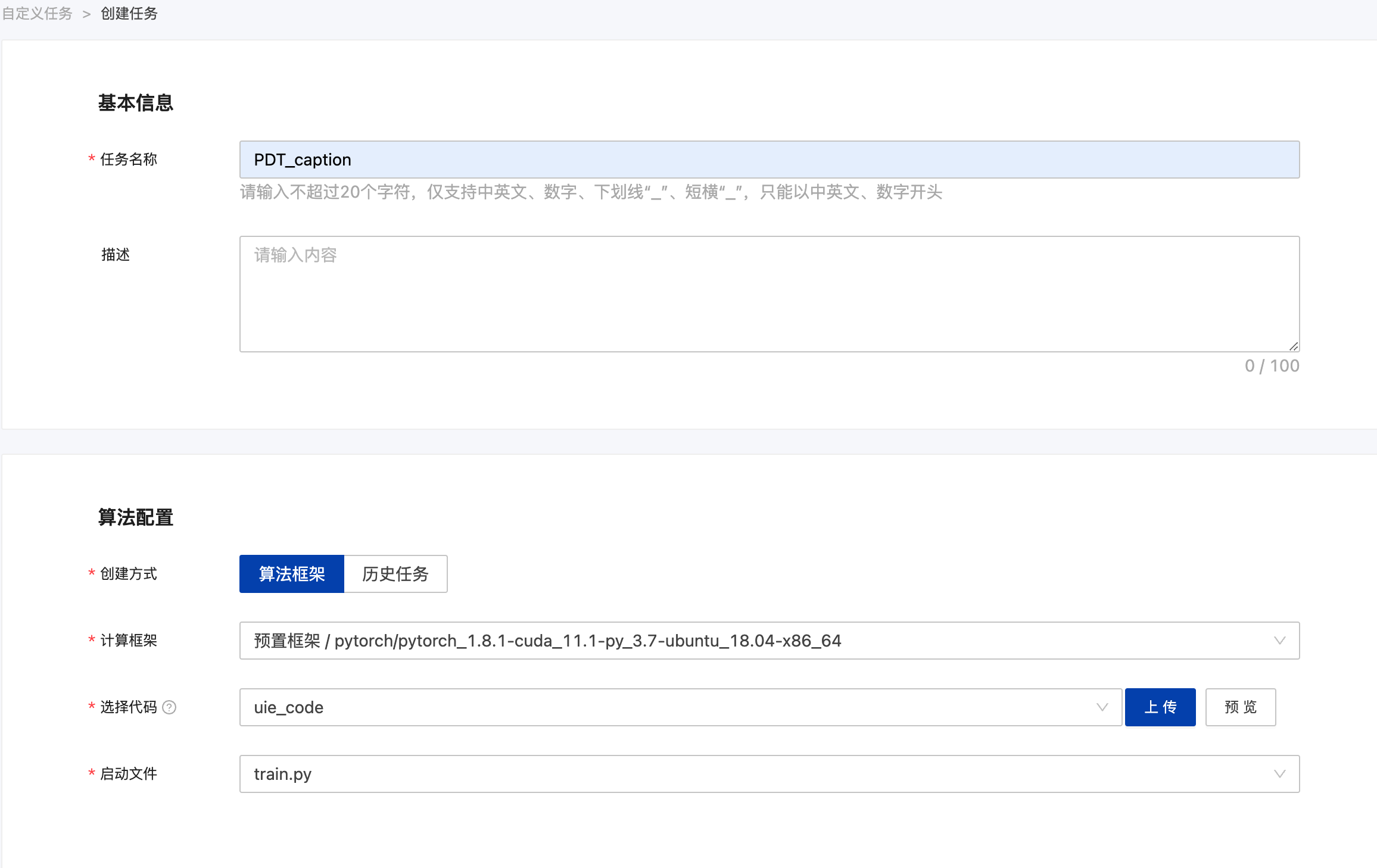Focus the 任务名称 input with PDT_caption
1377x868 pixels.
769,160
